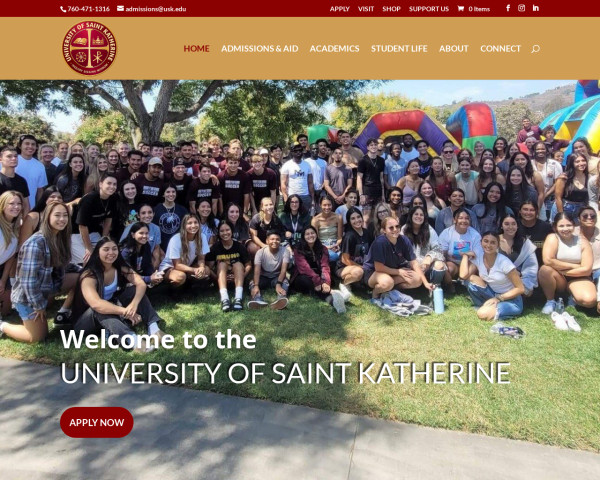The height and width of the screenshot is (480, 600).
Task: Open the ACADEMICS menu
Action: pos(334,49)
